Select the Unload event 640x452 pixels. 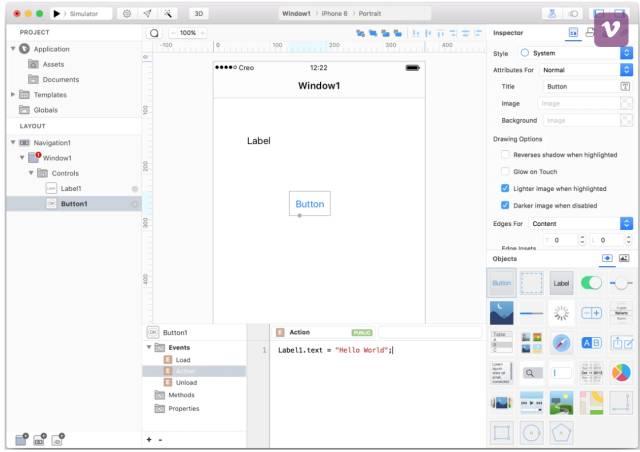[x=186, y=383]
